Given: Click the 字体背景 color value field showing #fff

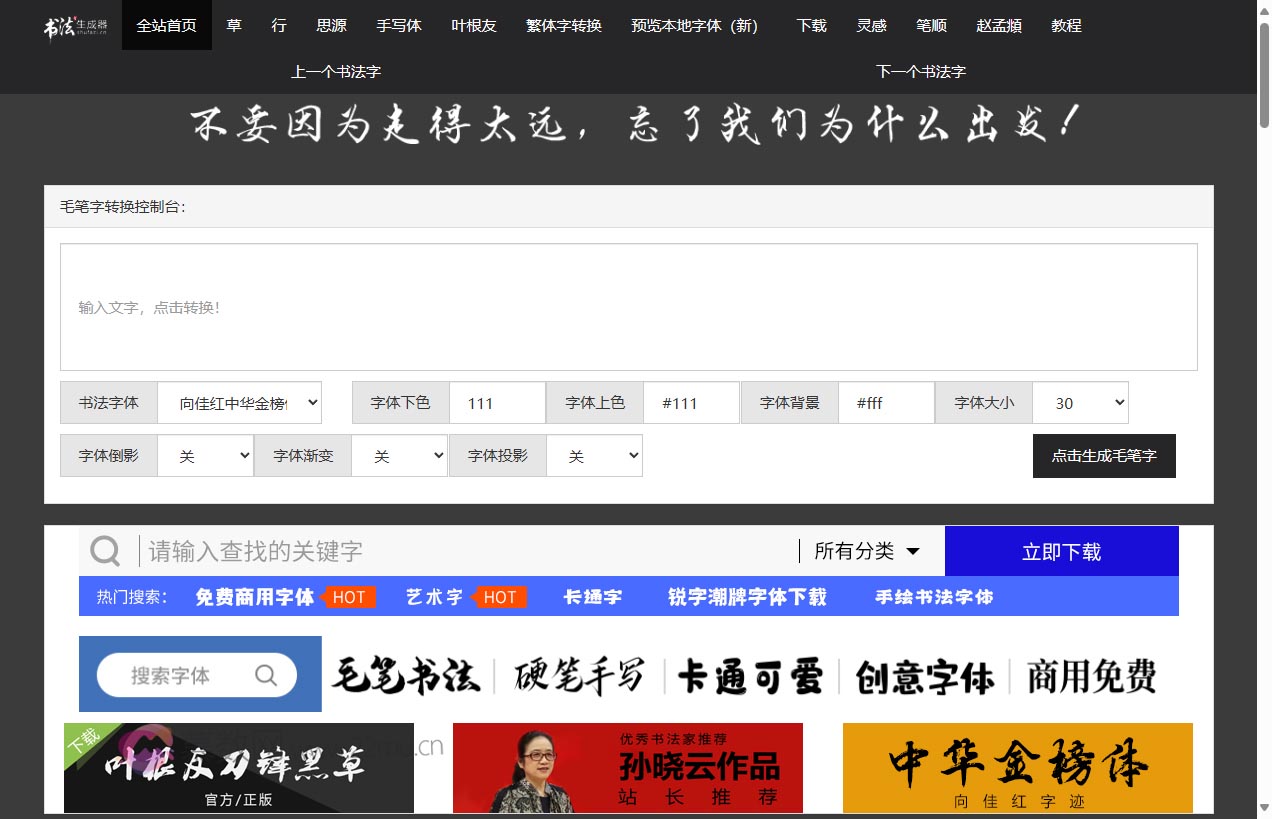Looking at the screenshot, I should pyautogui.click(x=886, y=402).
